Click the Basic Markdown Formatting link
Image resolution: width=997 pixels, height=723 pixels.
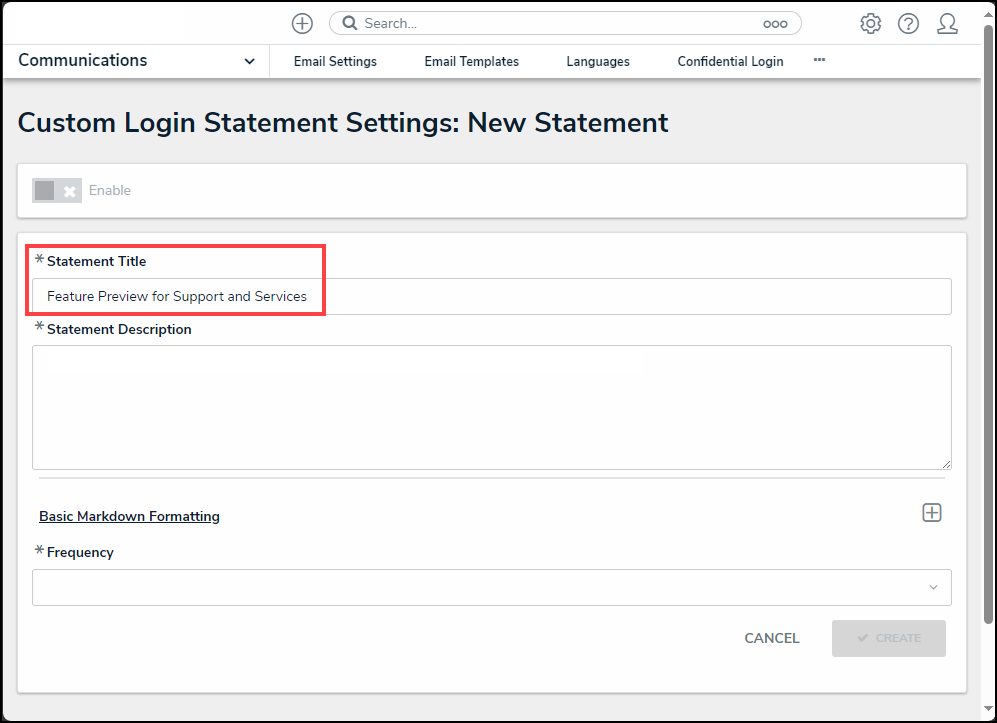click(x=129, y=517)
